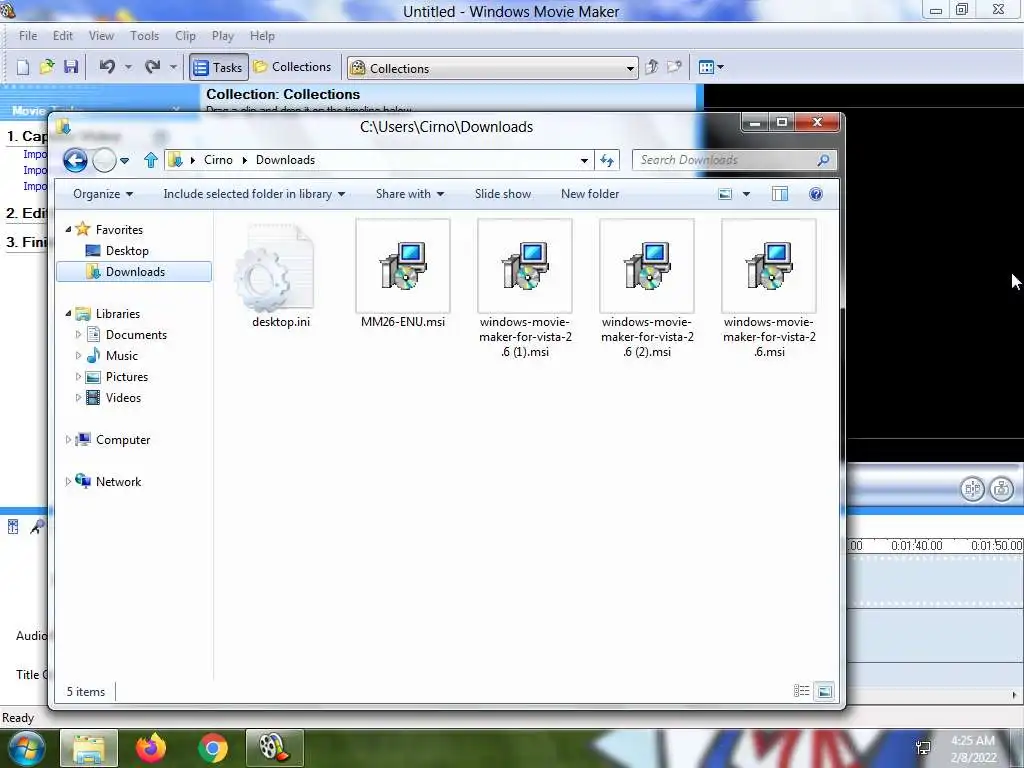Click Slide show in the Explorer toolbar
Viewport: 1024px width, 768px height.
503,194
